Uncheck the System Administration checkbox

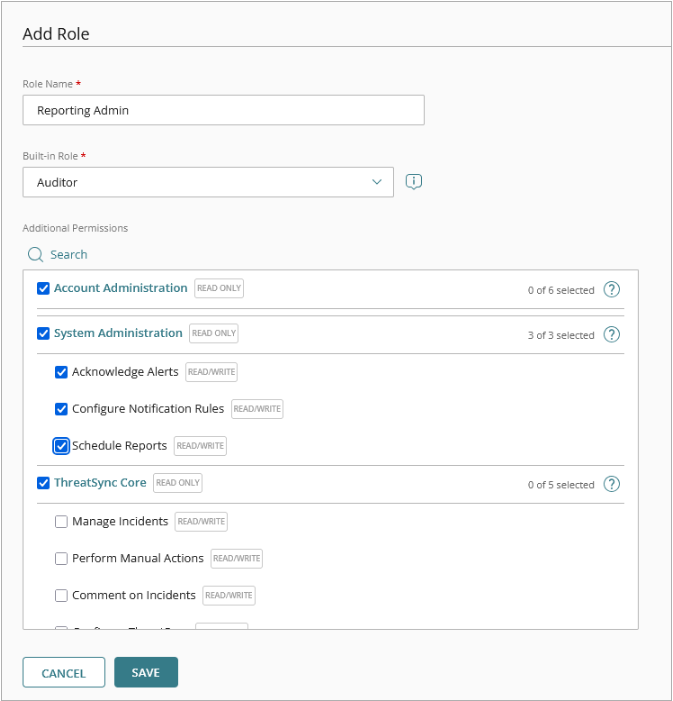coord(43,334)
